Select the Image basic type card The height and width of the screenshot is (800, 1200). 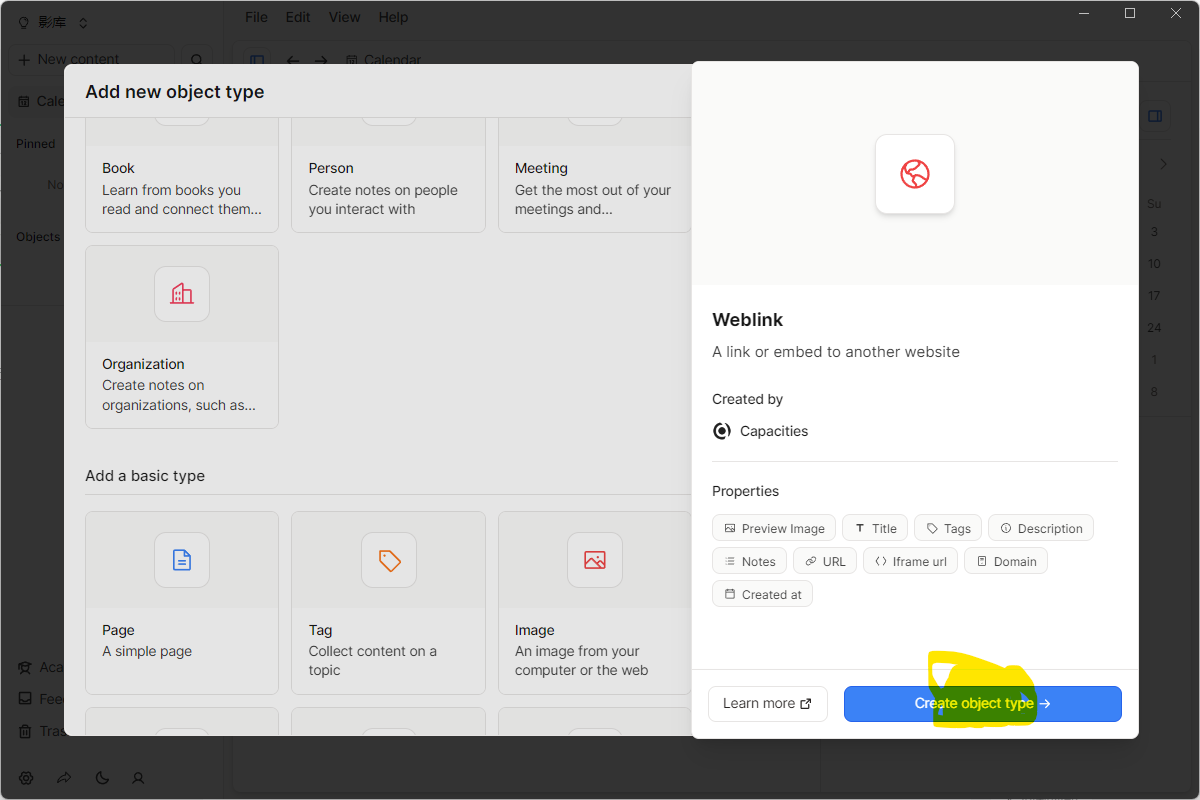click(594, 603)
